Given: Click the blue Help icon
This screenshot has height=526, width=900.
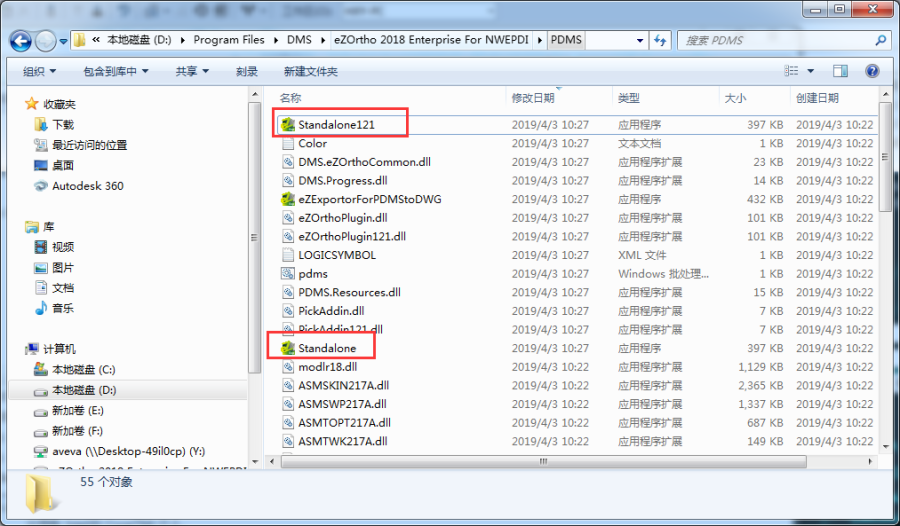Looking at the screenshot, I should click(x=872, y=71).
